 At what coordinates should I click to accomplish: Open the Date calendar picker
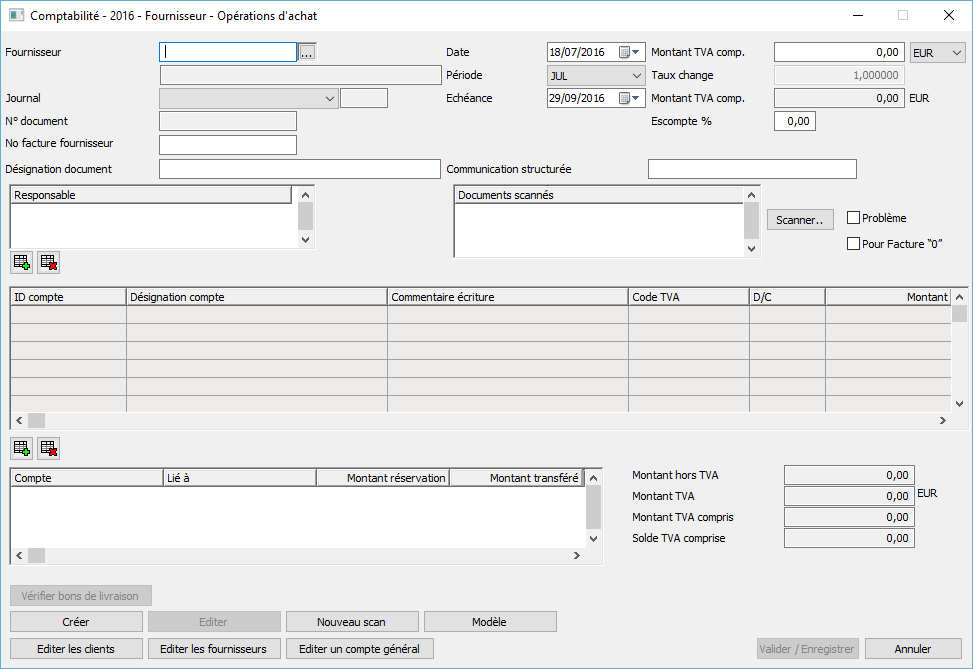(x=629, y=52)
